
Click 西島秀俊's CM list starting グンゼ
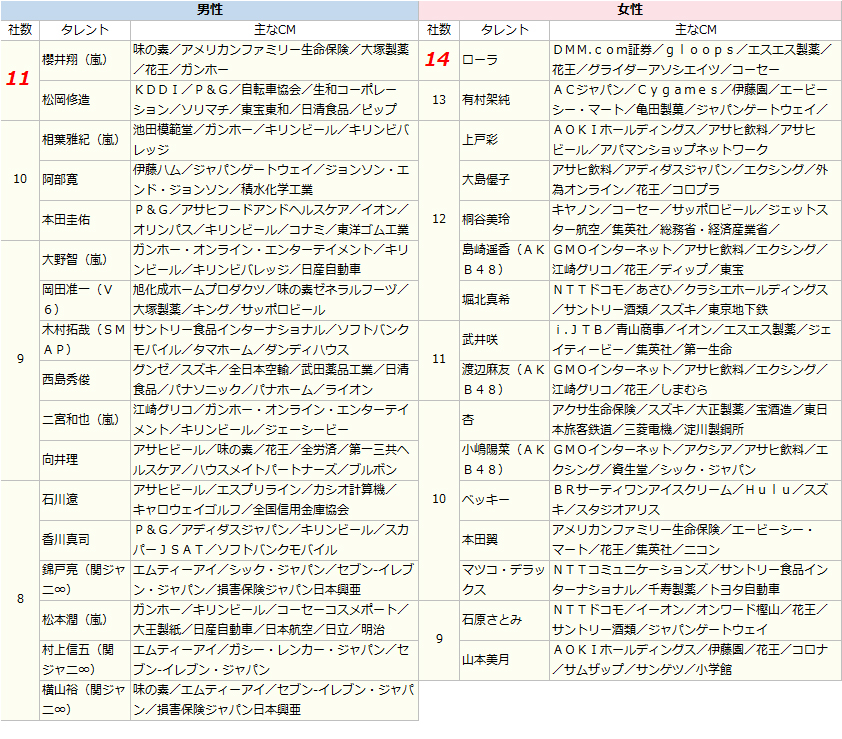pos(274,380)
